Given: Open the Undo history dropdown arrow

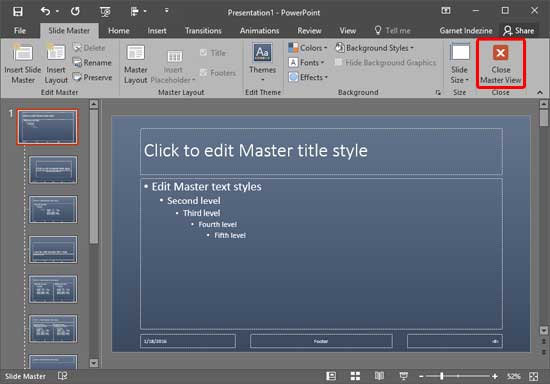Looking at the screenshot, I should point(58,12).
